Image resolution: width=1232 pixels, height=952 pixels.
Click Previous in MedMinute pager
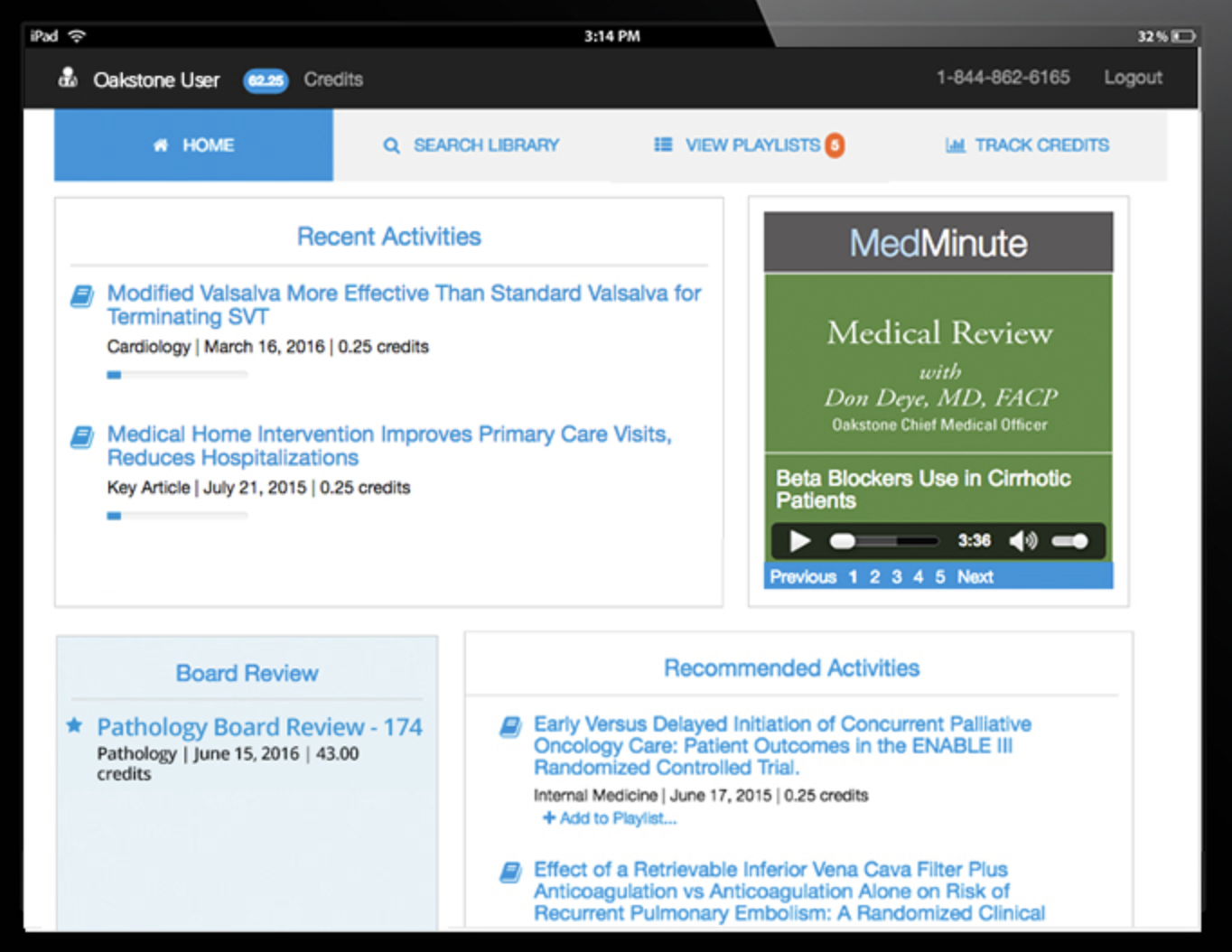click(x=803, y=576)
